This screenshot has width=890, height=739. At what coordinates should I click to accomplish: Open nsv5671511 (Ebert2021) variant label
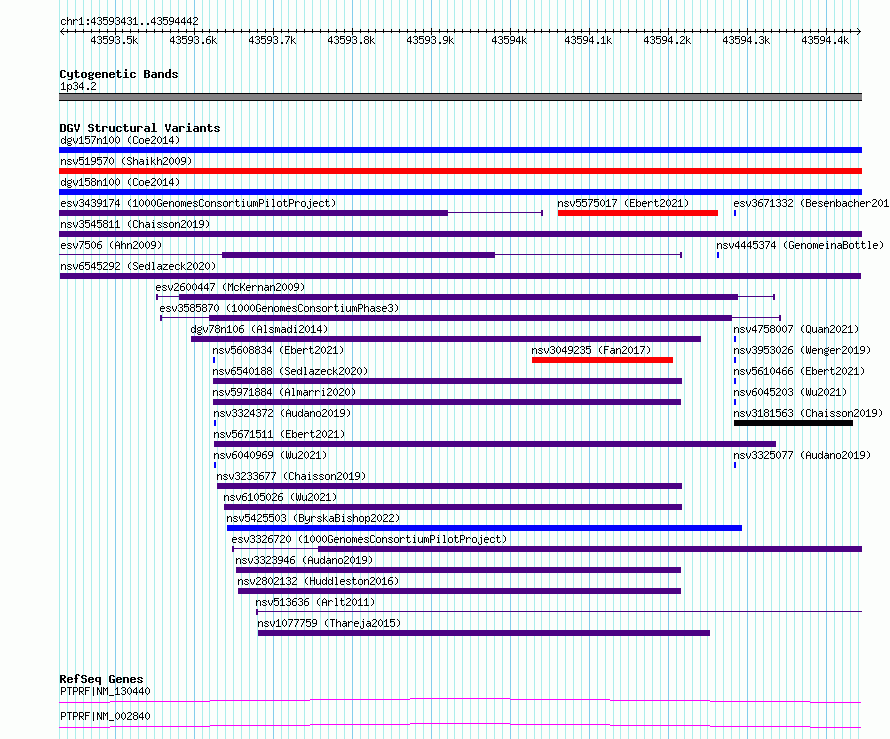click(x=279, y=434)
